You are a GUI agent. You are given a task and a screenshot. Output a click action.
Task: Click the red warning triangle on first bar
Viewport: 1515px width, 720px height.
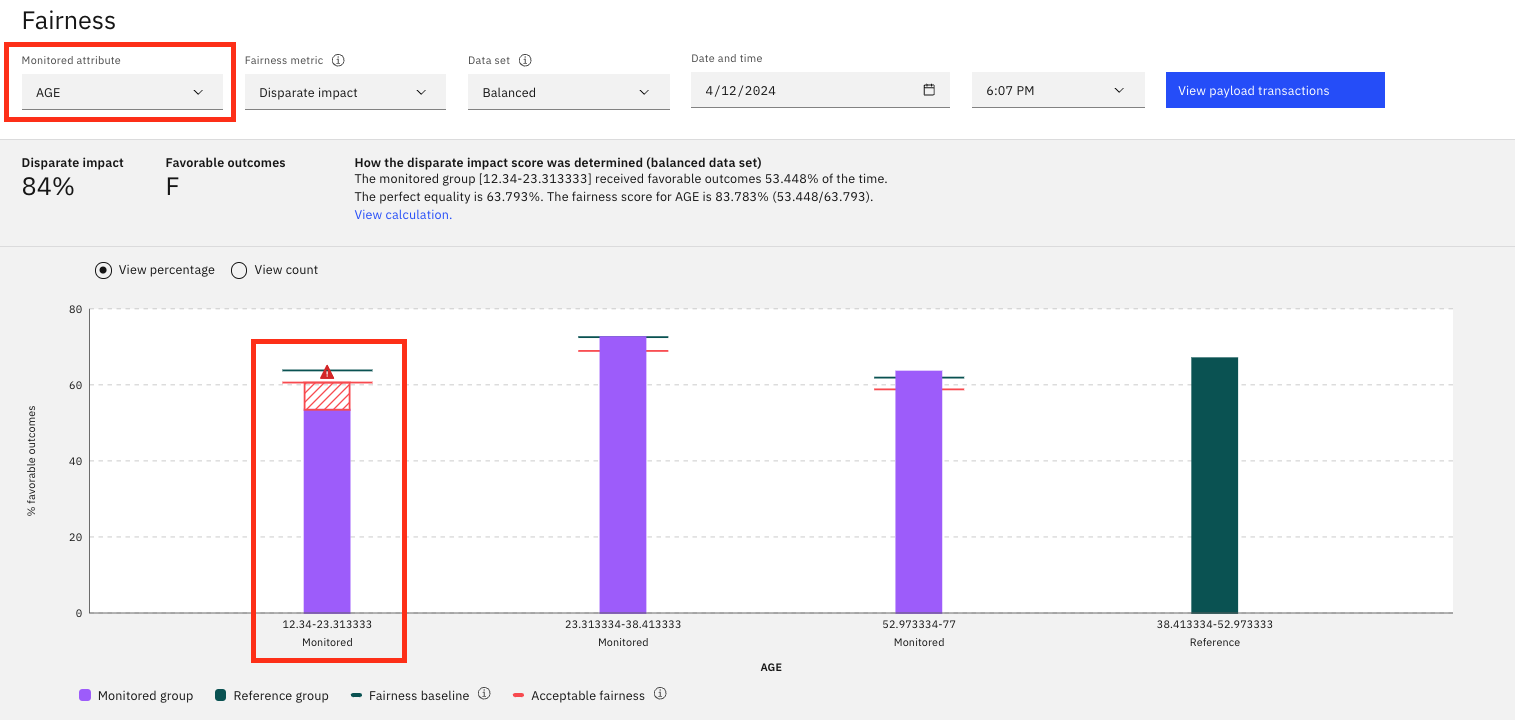327,372
